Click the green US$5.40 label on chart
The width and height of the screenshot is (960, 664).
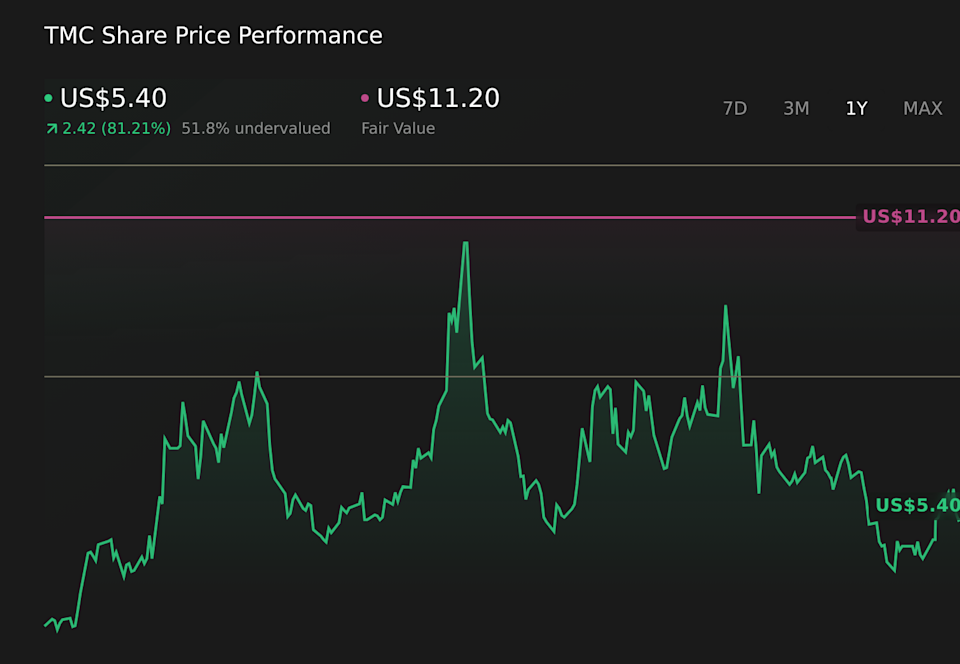pyautogui.click(x=917, y=505)
